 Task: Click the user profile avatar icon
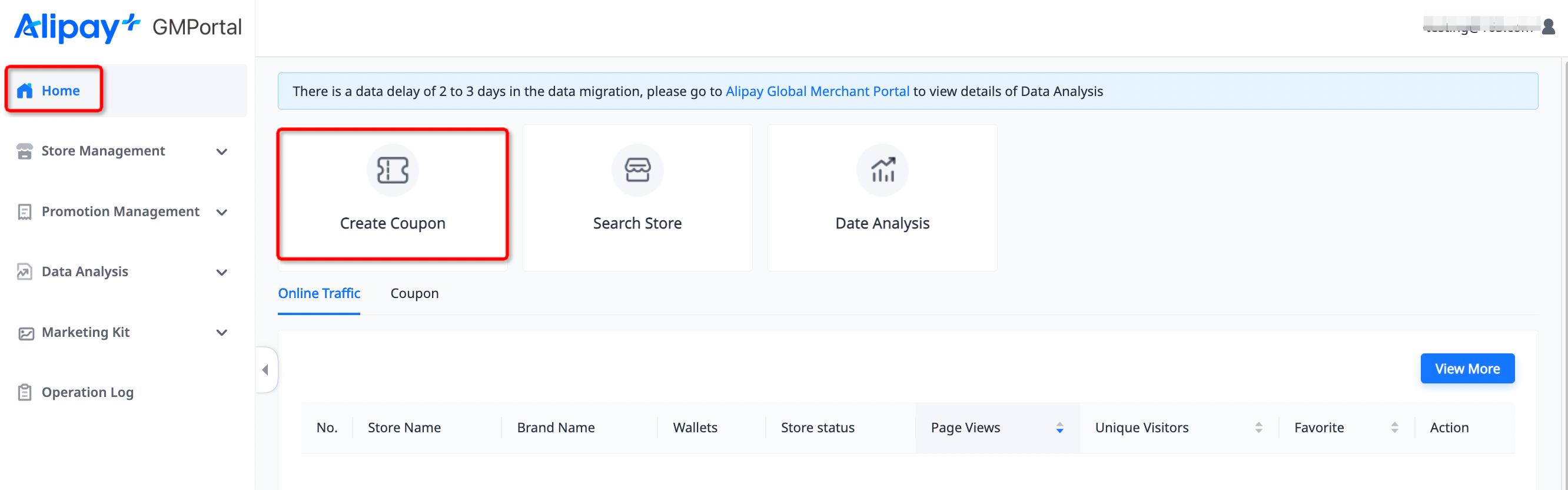click(1548, 27)
